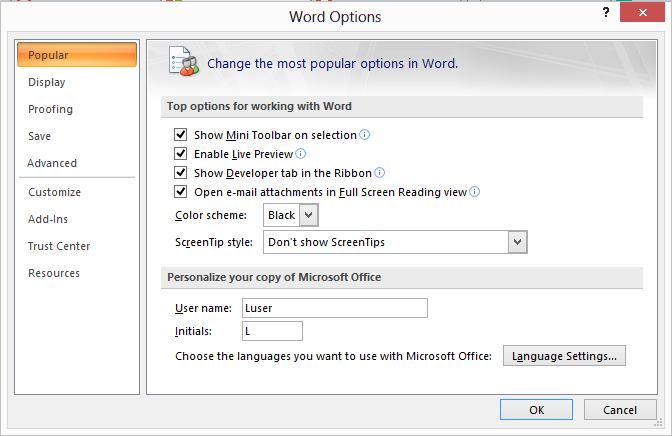This screenshot has width=672, height=436.
Task: Click into the User name field
Action: coord(335,308)
